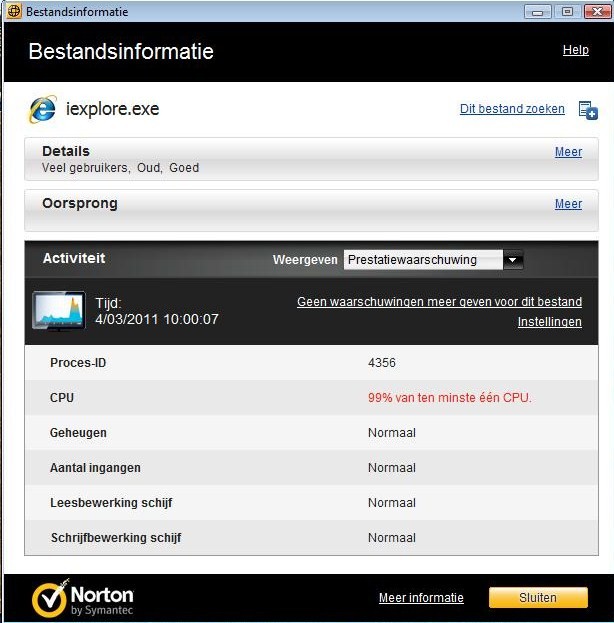The image size is (614, 623).
Task: Open the Instellingen link
Action: click(550, 322)
